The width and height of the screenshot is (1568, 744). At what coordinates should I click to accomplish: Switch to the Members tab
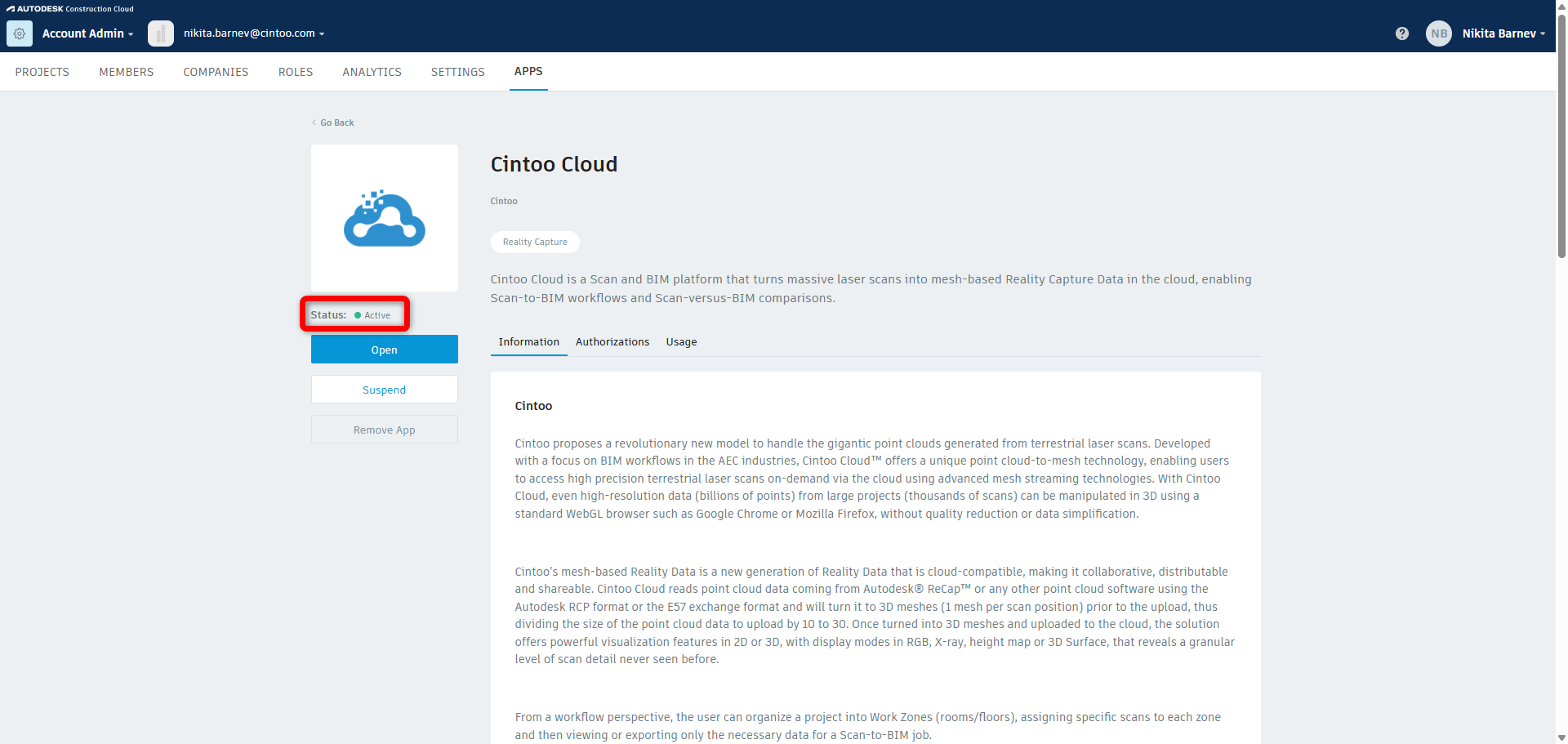click(127, 72)
